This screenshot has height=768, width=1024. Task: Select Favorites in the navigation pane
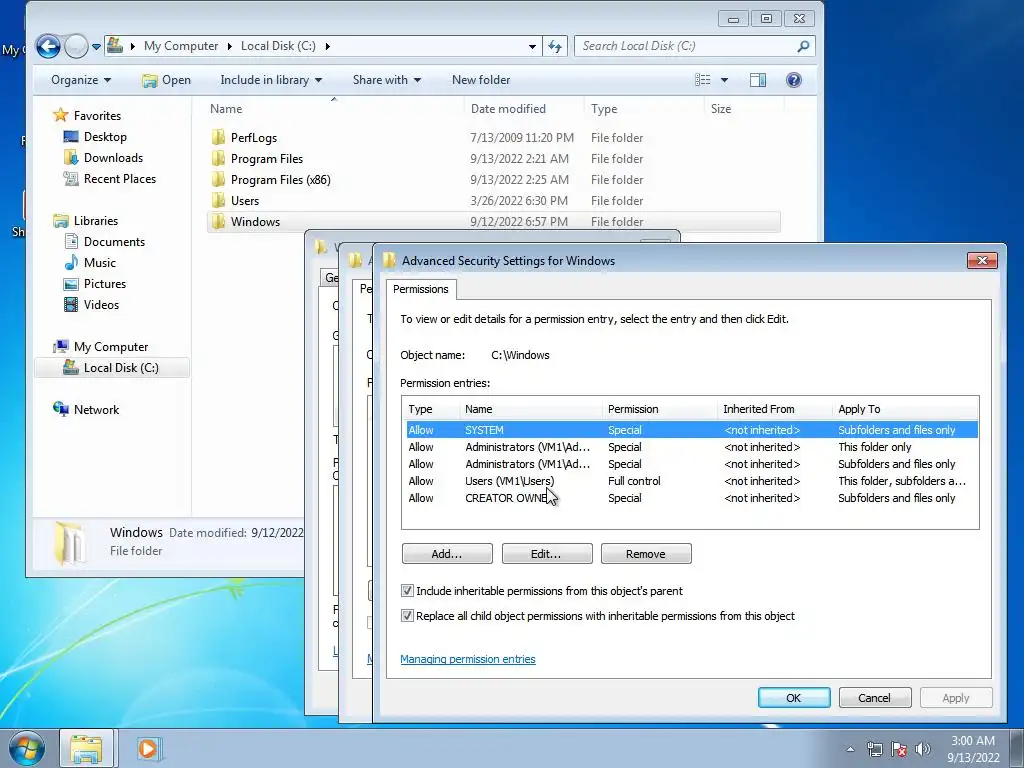coord(97,116)
